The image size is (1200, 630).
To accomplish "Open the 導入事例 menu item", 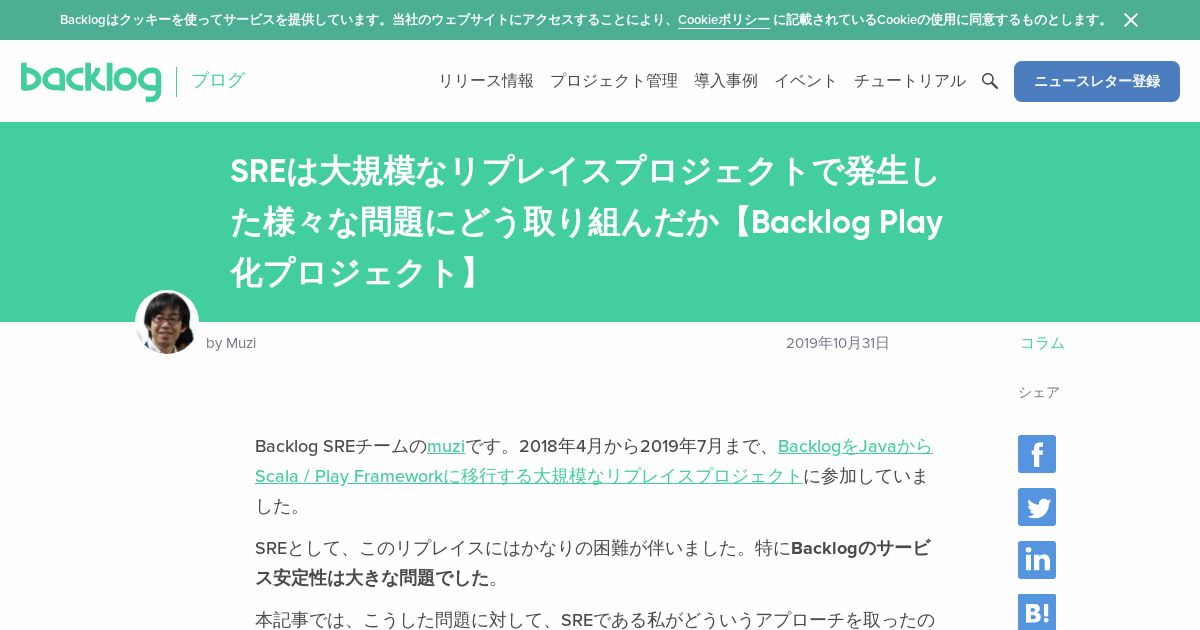I will coord(726,81).
